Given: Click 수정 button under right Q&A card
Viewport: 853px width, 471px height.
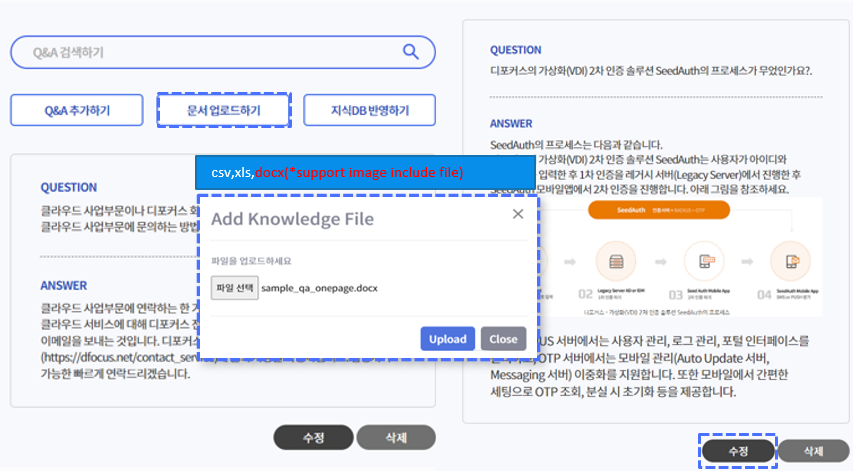Looking at the screenshot, I should point(738,451).
